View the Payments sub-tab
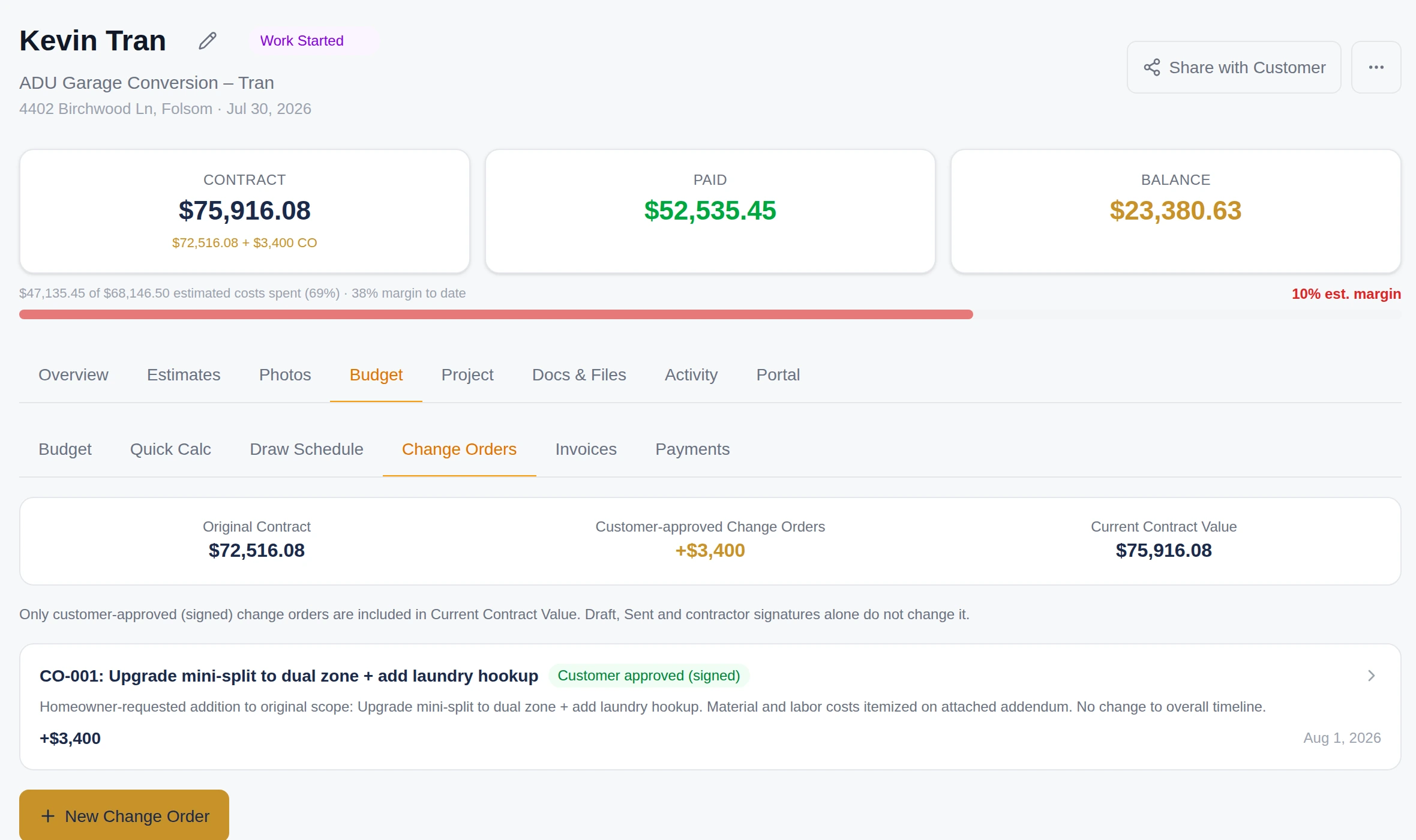 click(x=692, y=449)
